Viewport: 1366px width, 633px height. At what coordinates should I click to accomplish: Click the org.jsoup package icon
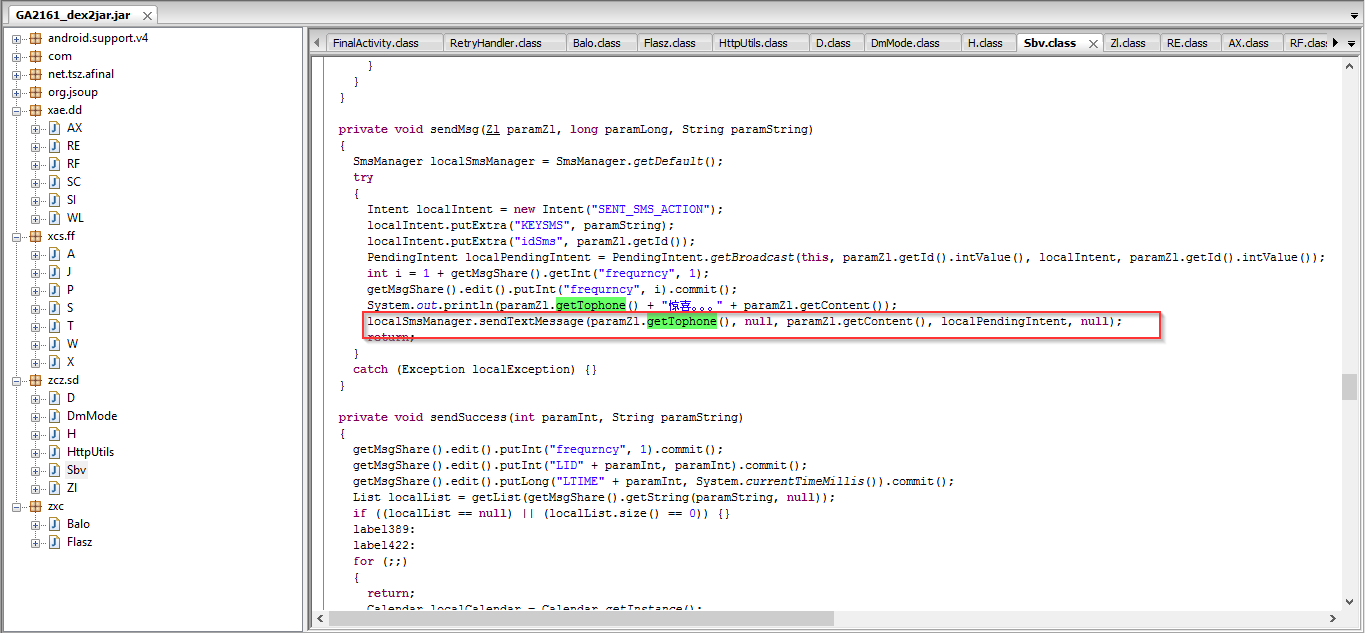(x=35, y=92)
